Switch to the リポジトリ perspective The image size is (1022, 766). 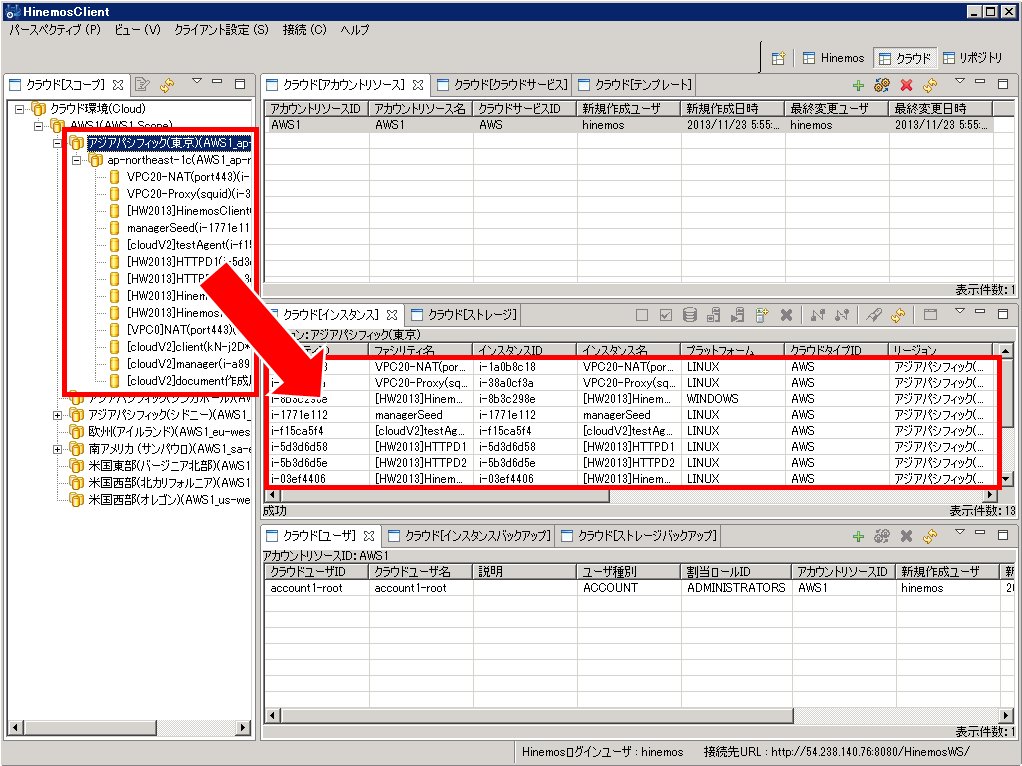(x=972, y=58)
